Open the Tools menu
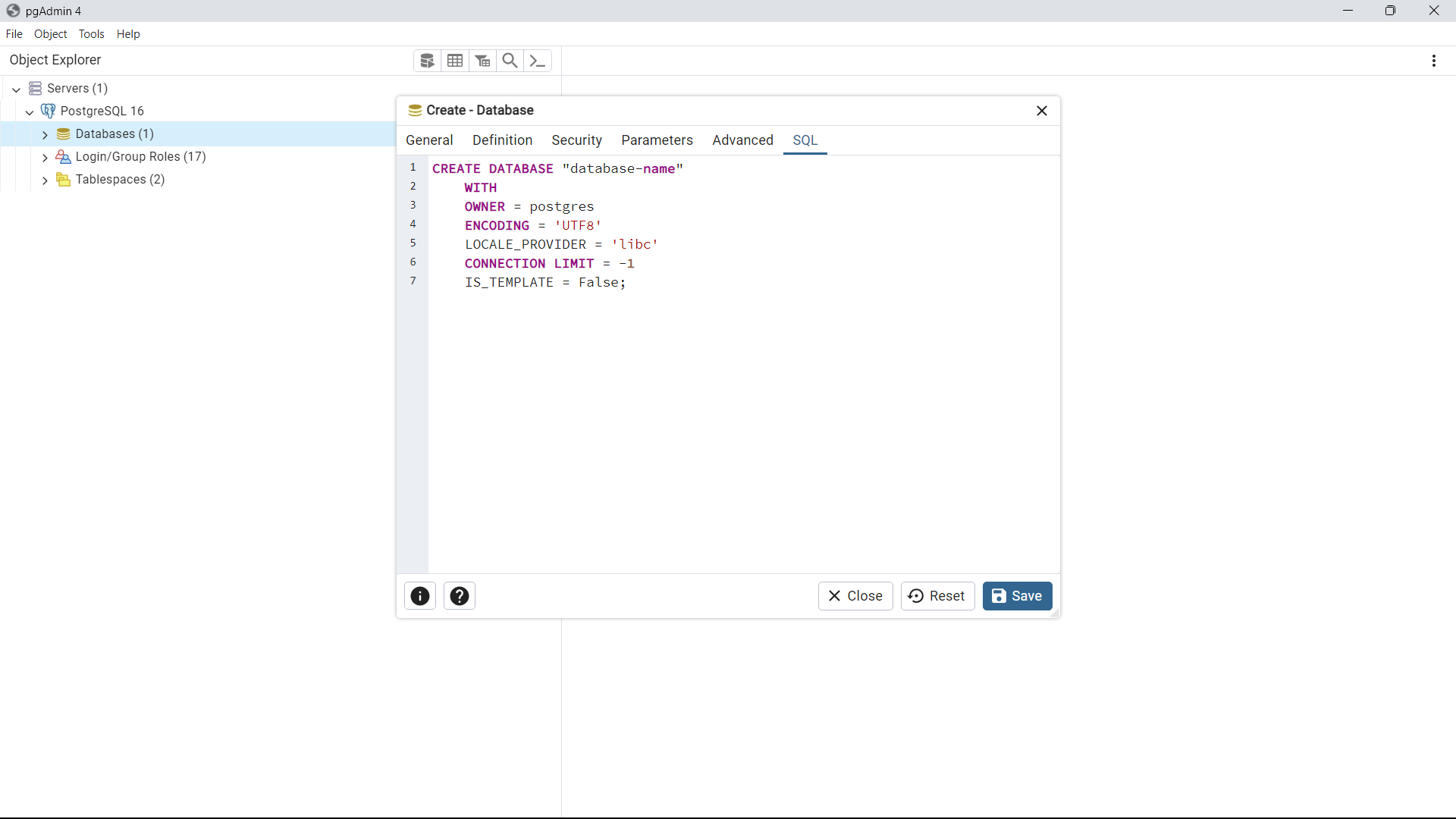Viewport: 1456px width, 819px height. coord(92,34)
